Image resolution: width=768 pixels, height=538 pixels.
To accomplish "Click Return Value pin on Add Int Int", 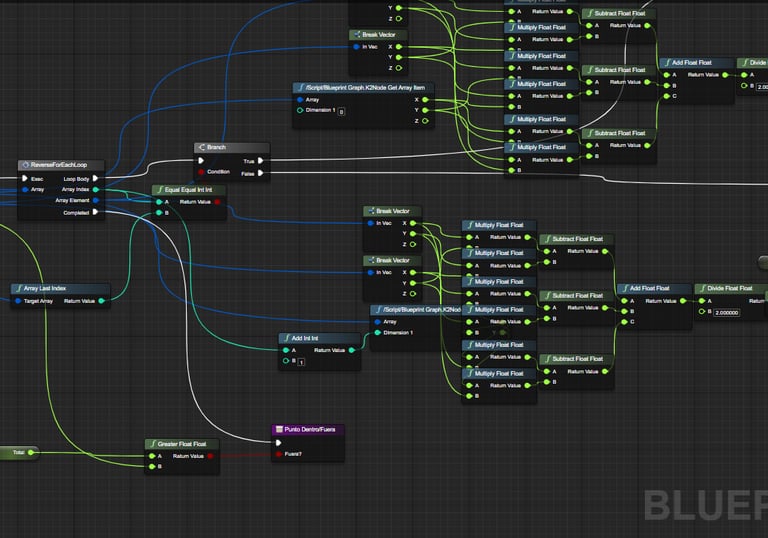I will (352, 350).
